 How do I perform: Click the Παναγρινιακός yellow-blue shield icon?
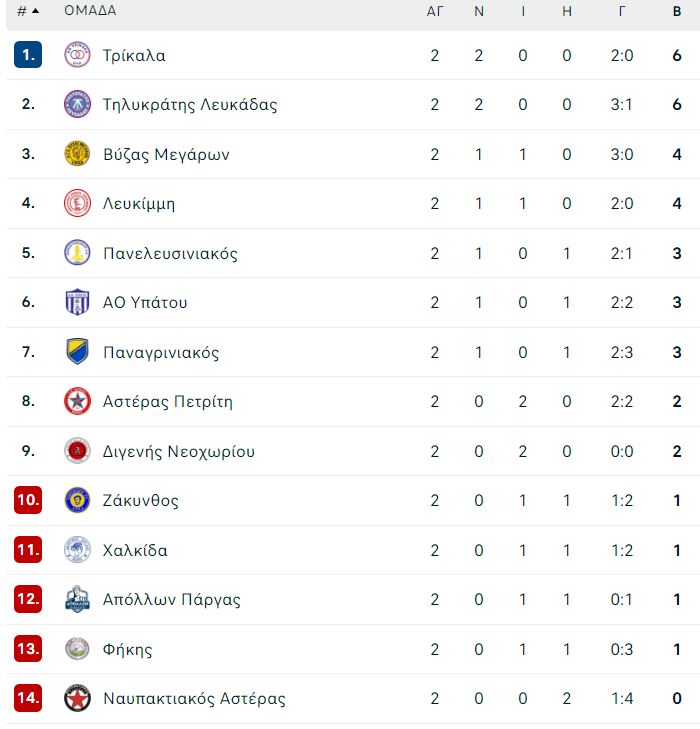tap(77, 351)
